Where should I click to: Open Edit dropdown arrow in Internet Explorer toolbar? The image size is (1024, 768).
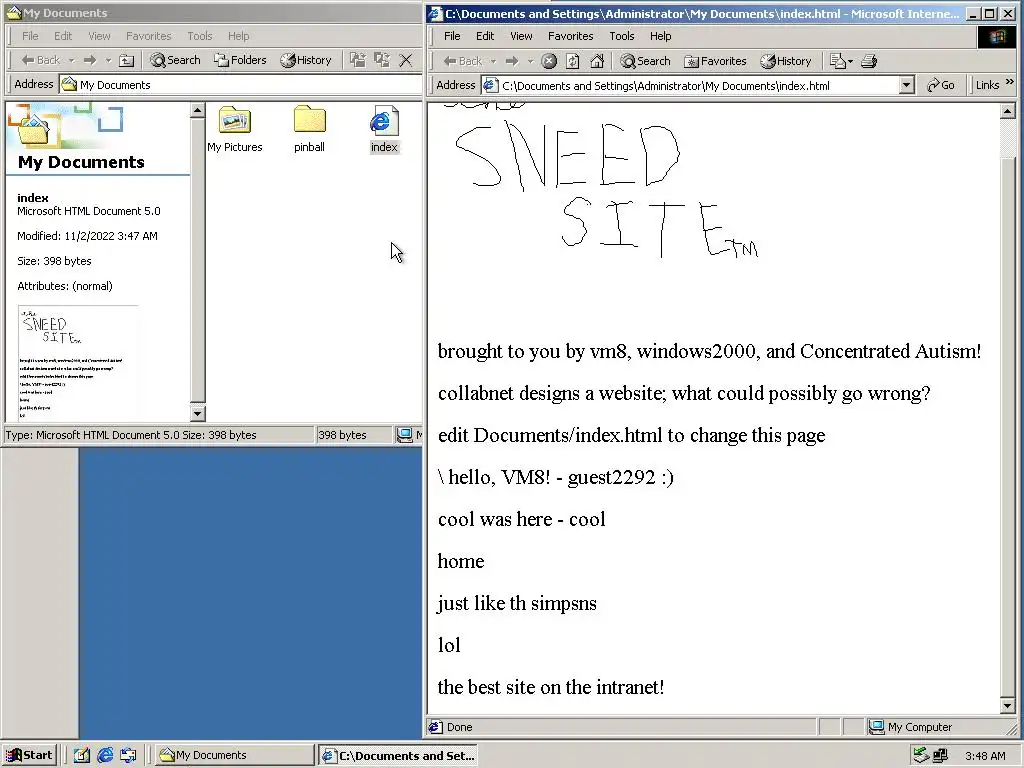(x=850, y=61)
